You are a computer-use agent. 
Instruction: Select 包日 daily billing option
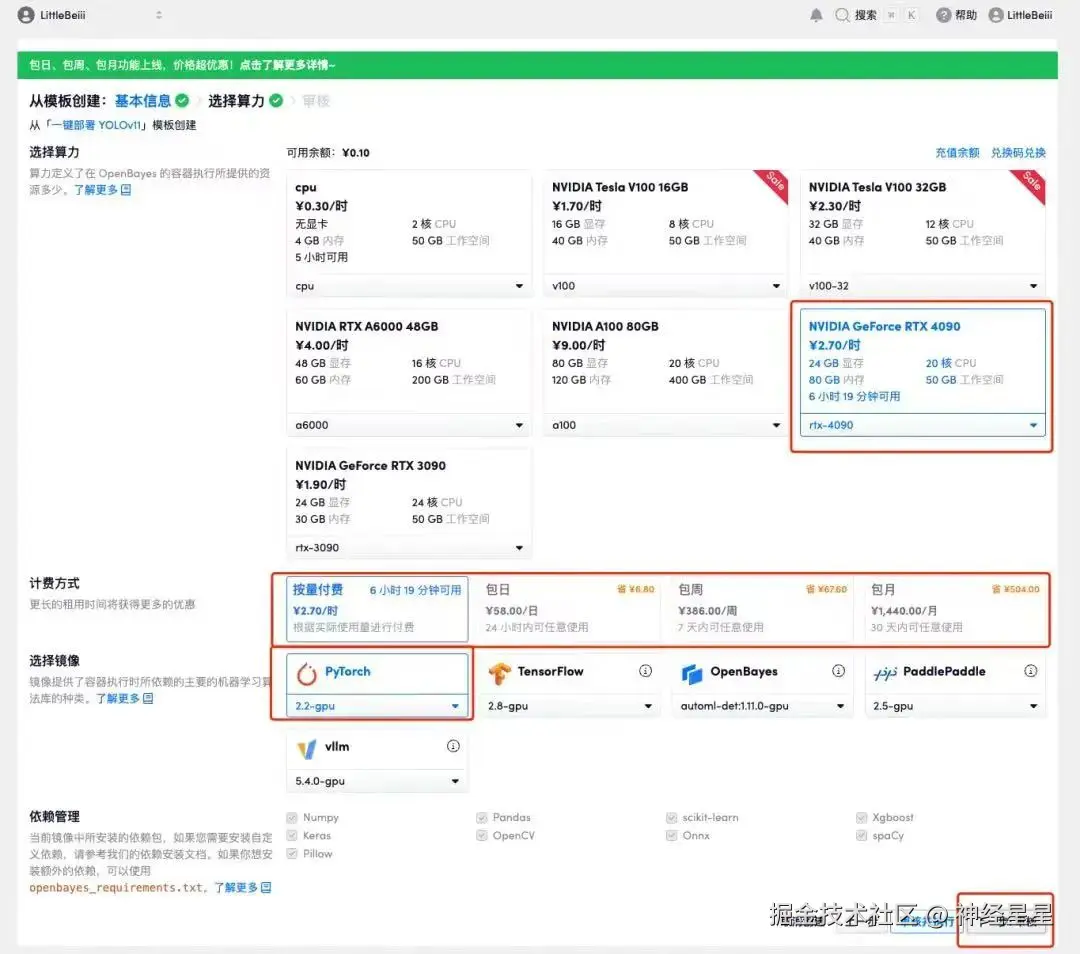point(570,608)
